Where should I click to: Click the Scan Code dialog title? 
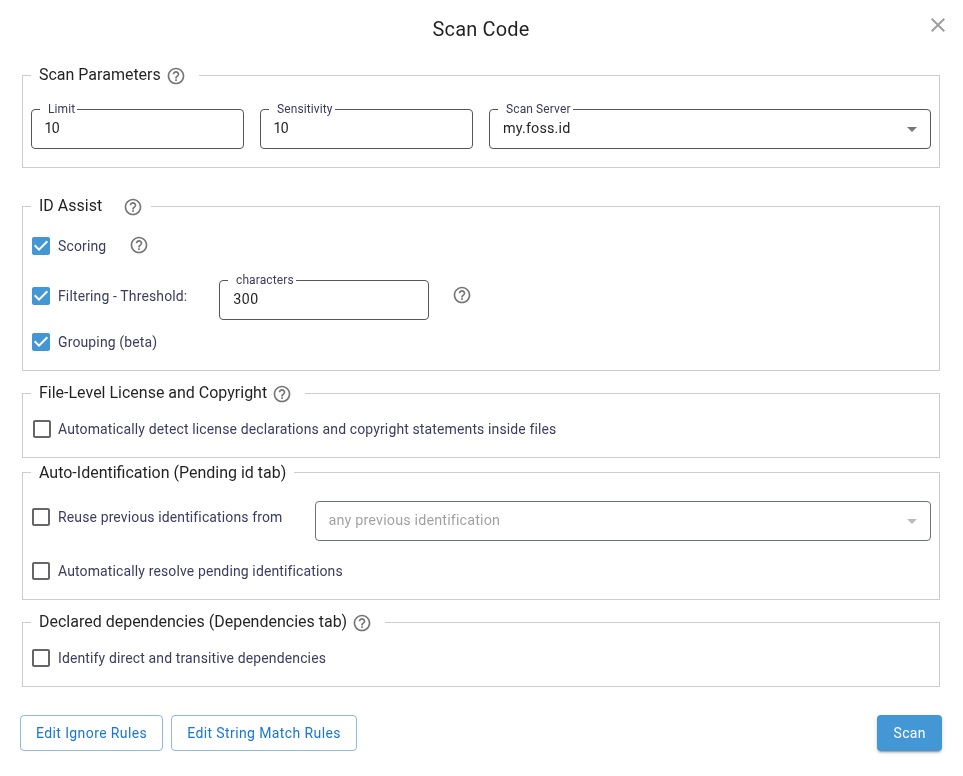[x=481, y=29]
